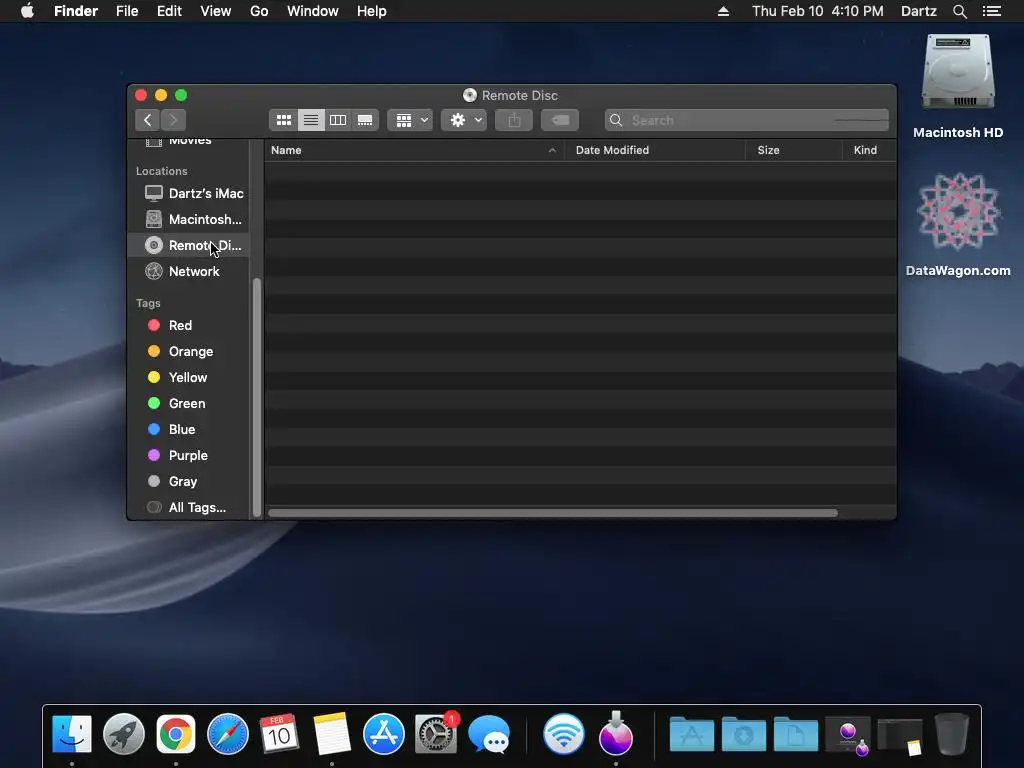Open Spotlight search in menu bar
1024x768 pixels.
tap(959, 11)
